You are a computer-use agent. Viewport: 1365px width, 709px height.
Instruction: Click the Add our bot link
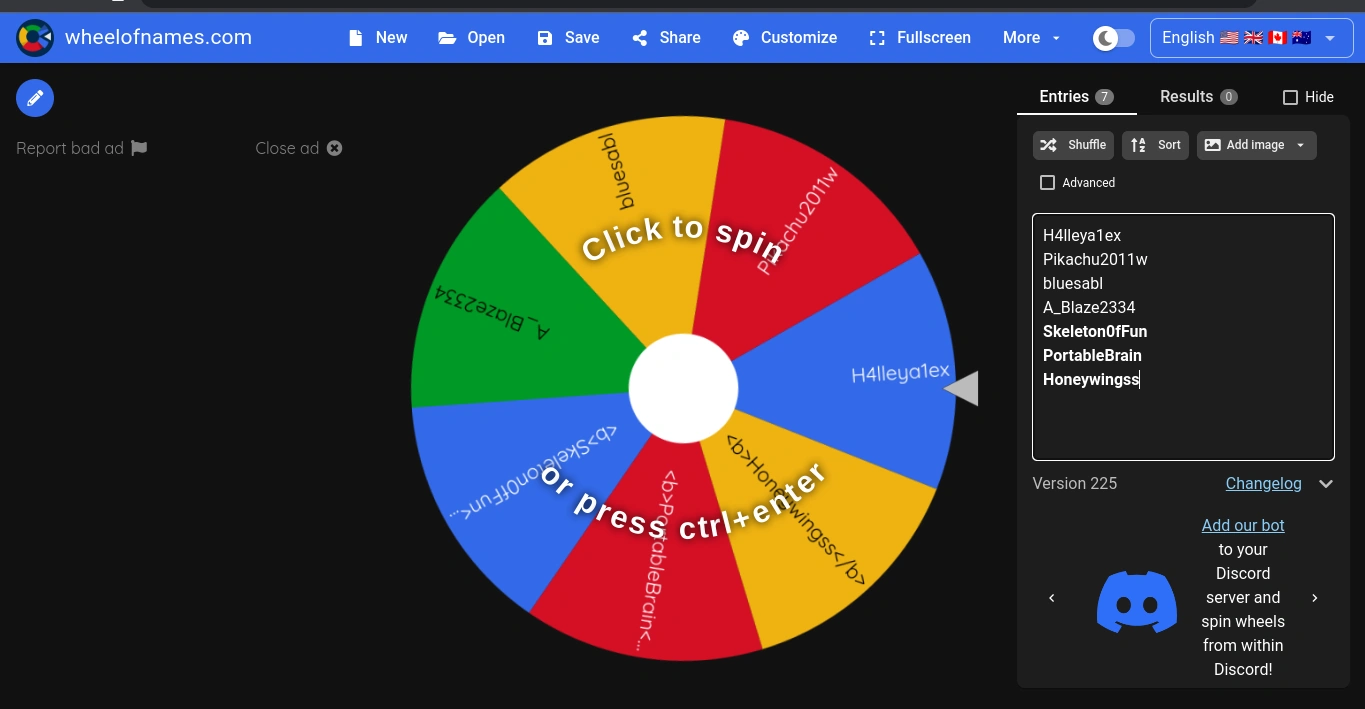(x=1242, y=525)
